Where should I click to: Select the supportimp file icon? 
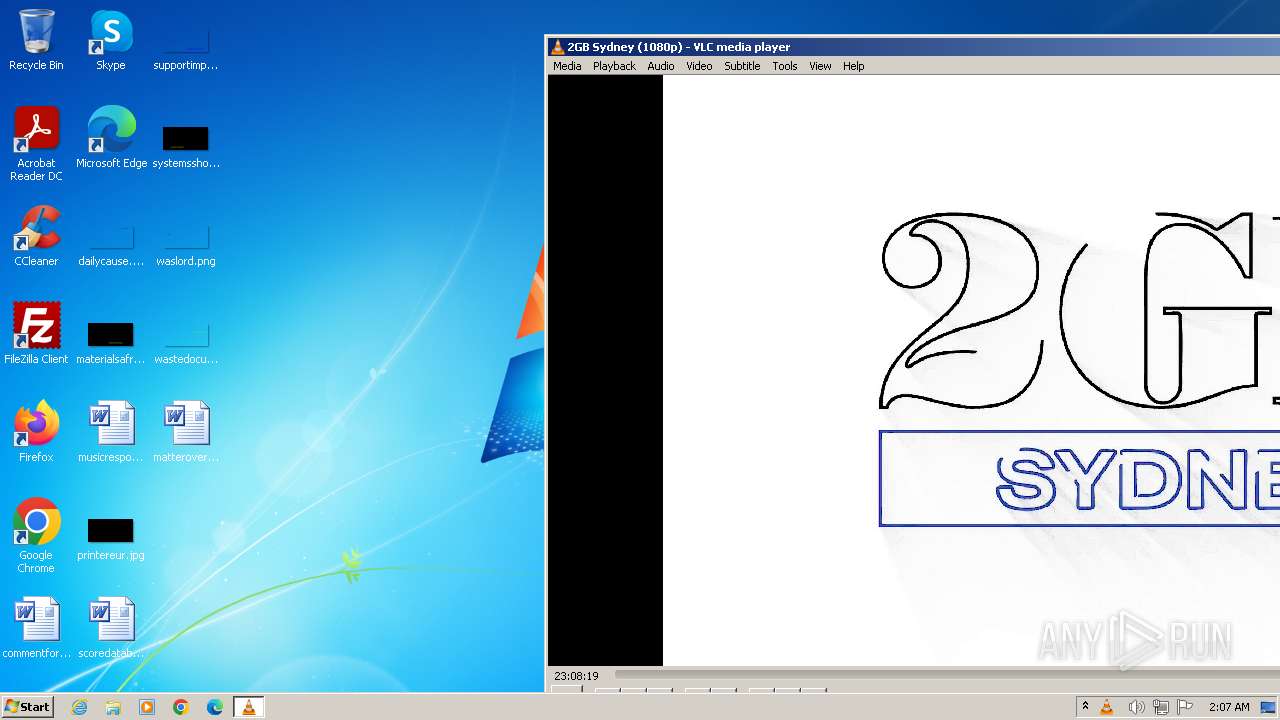pyautogui.click(x=186, y=48)
